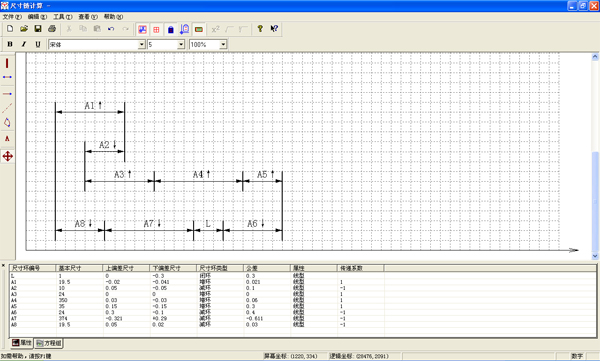600x361 pixels.
Task: Click the blue dimension-arrow calculation icon
Action: click(x=185, y=29)
